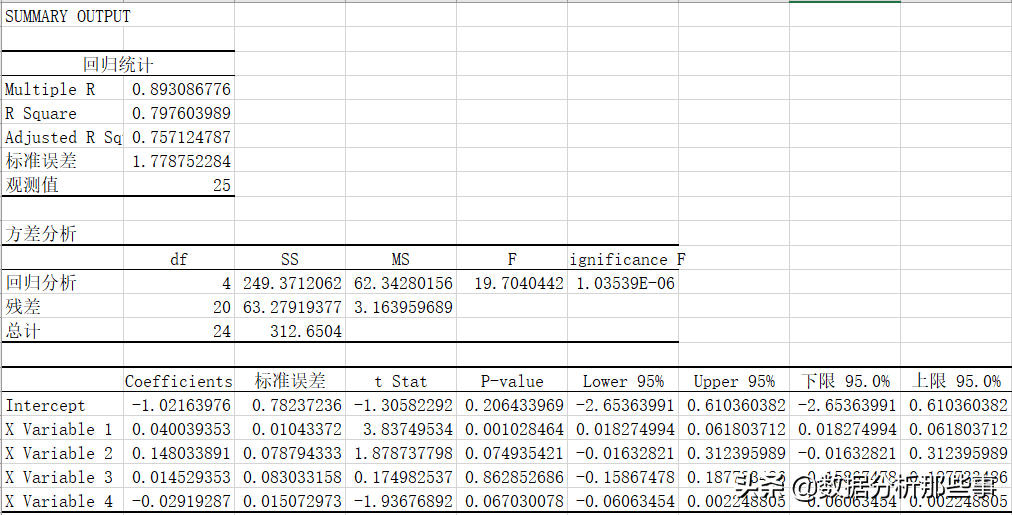The image size is (1012, 515).
Task: Click X Variable 4 t Stat -1.93676892
Action: 403,501
